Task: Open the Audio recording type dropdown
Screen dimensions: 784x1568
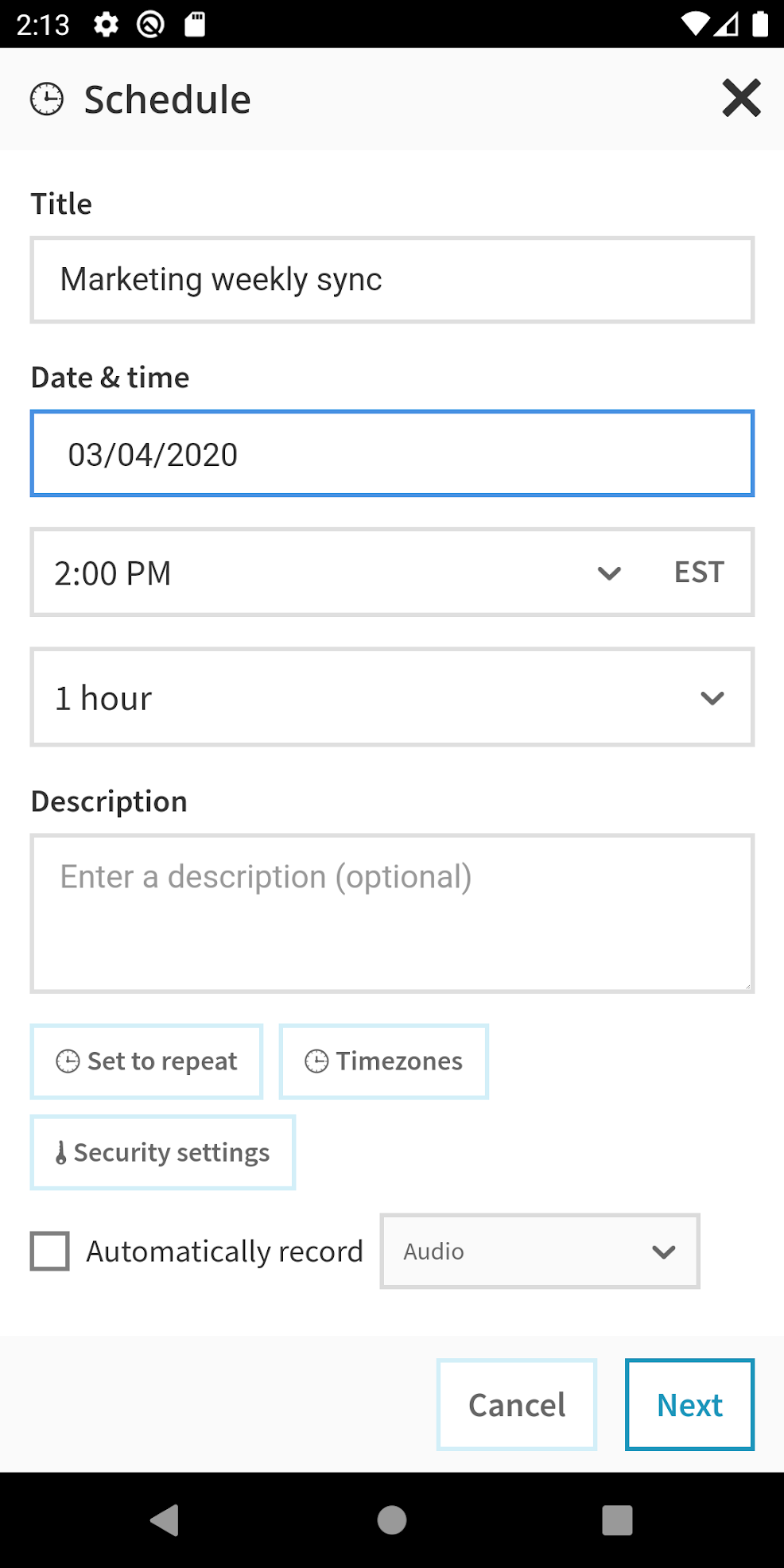Action: click(540, 1251)
